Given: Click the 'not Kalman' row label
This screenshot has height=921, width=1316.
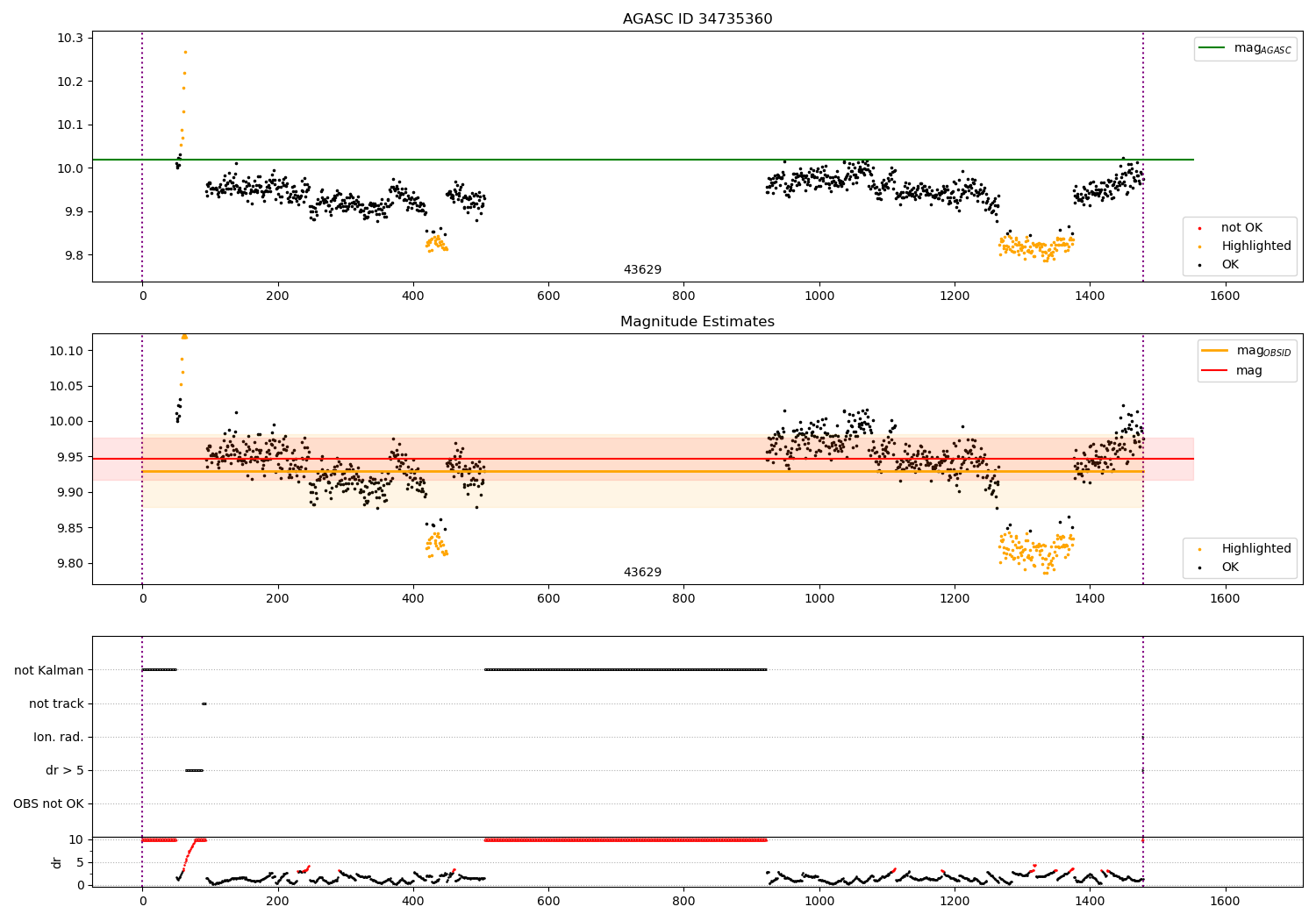Looking at the screenshot, I should (x=49, y=670).
